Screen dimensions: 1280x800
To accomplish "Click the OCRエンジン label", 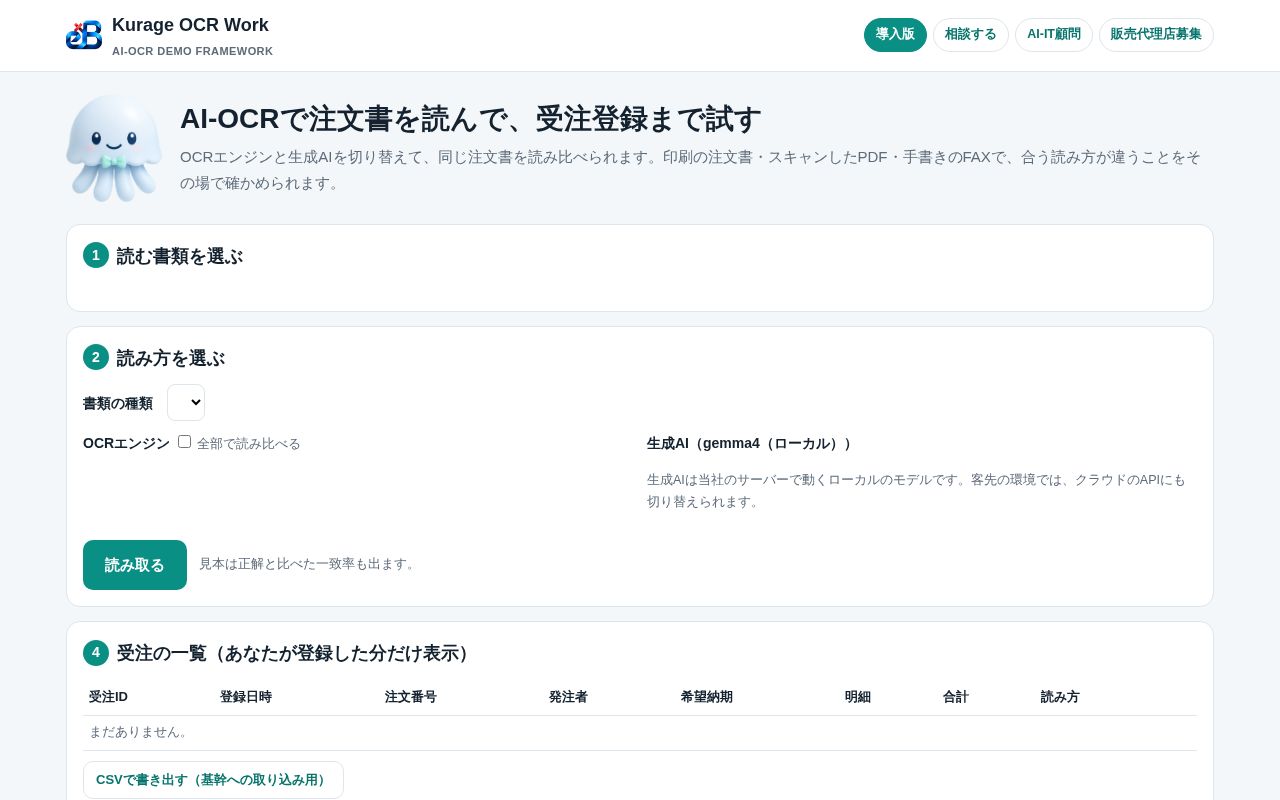I will (126, 443).
